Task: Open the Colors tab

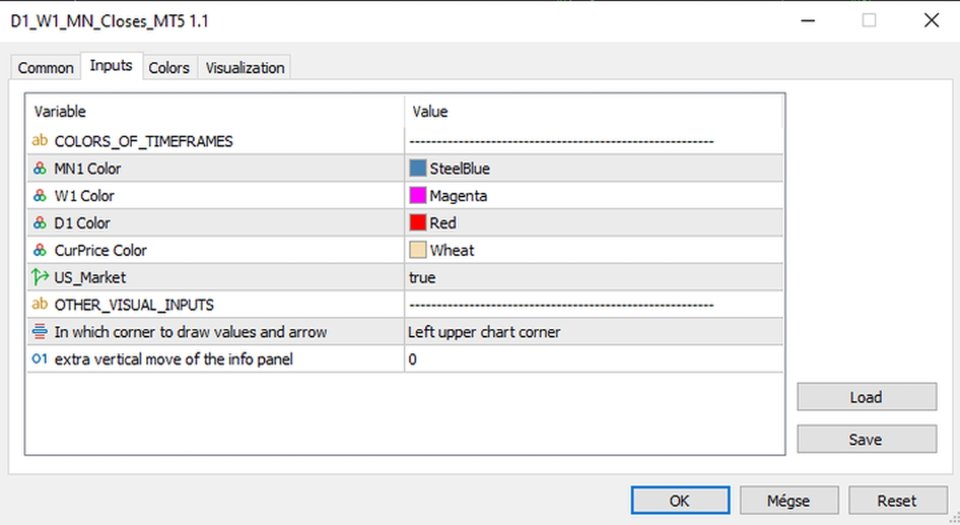Action: 170,67
